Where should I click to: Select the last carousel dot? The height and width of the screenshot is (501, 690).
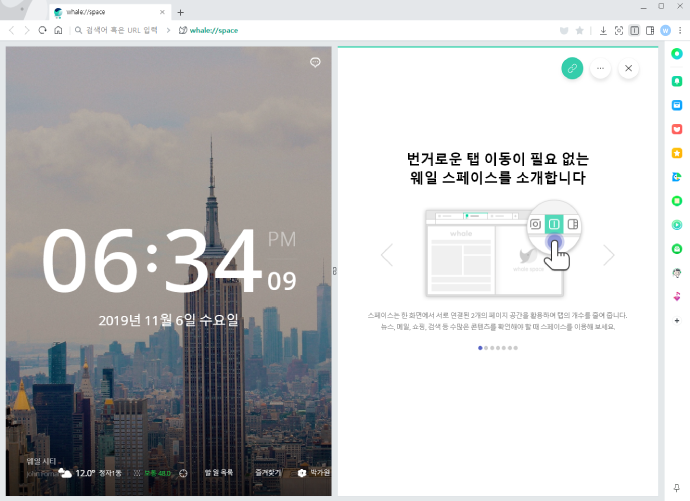coord(515,348)
